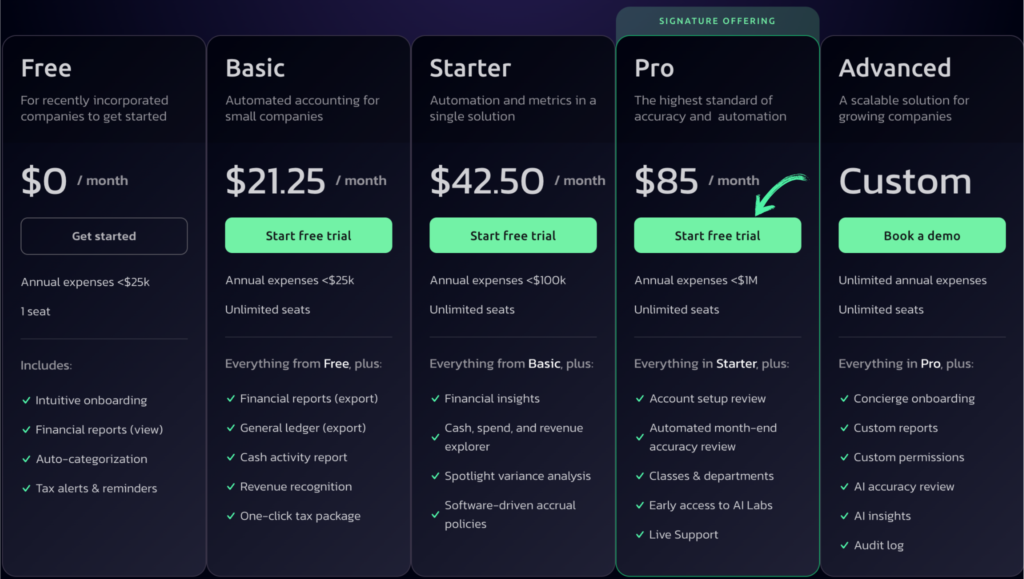Start free trial for Basic plan
The height and width of the screenshot is (579, 1024).
(x=308, y=235)
